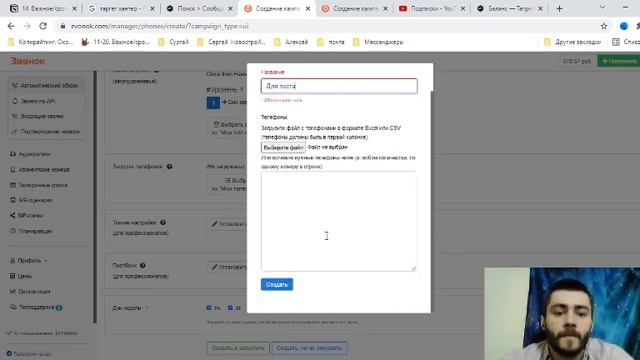Open 'Входящие звонки' in the sidebar
Viewport: 640px width, 360px height.
point(38,116)
